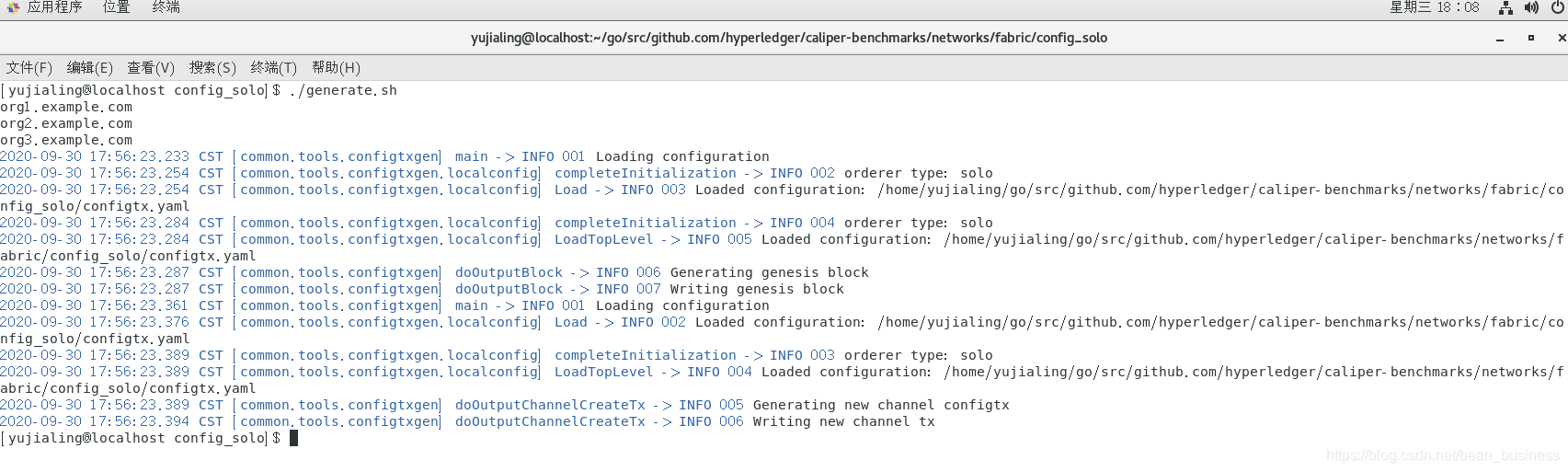This screenshot has width=1568, height=472.
Task: Click the ./generate.sh command text
Action: 343,90
